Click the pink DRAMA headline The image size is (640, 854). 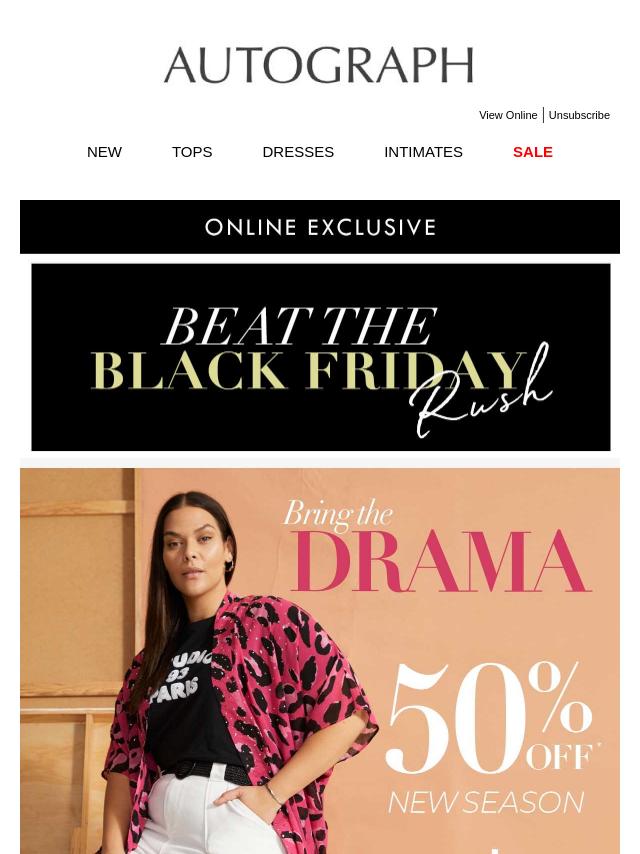coord(442,562)
